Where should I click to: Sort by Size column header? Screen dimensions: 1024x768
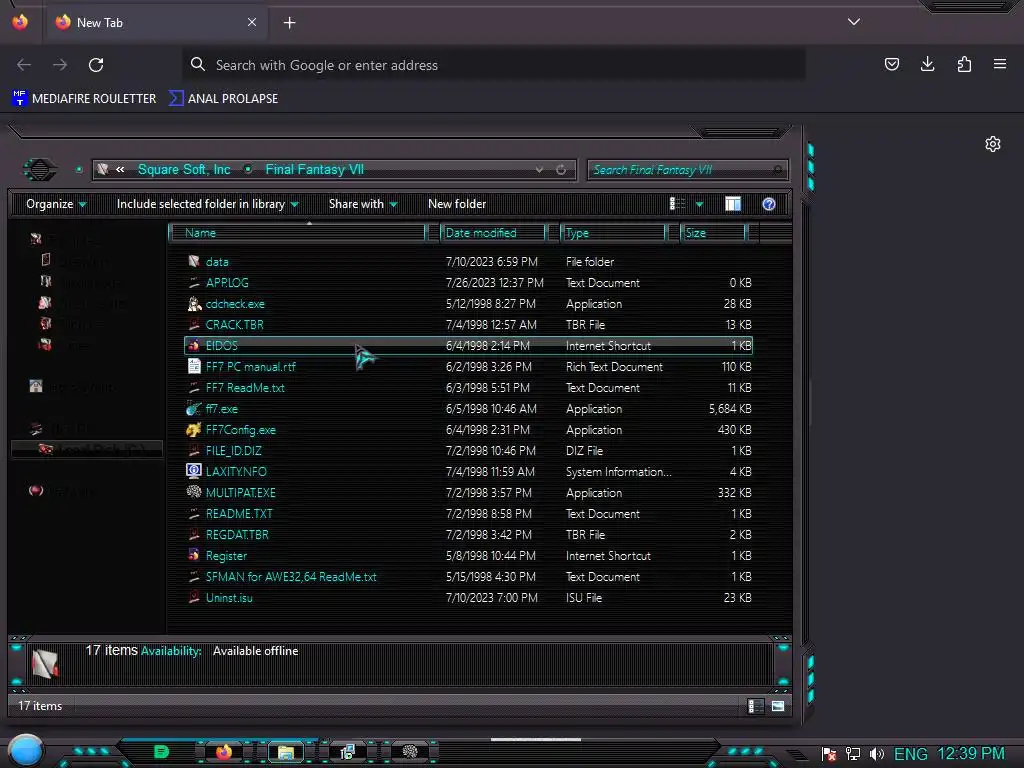(x=713, y=232)
